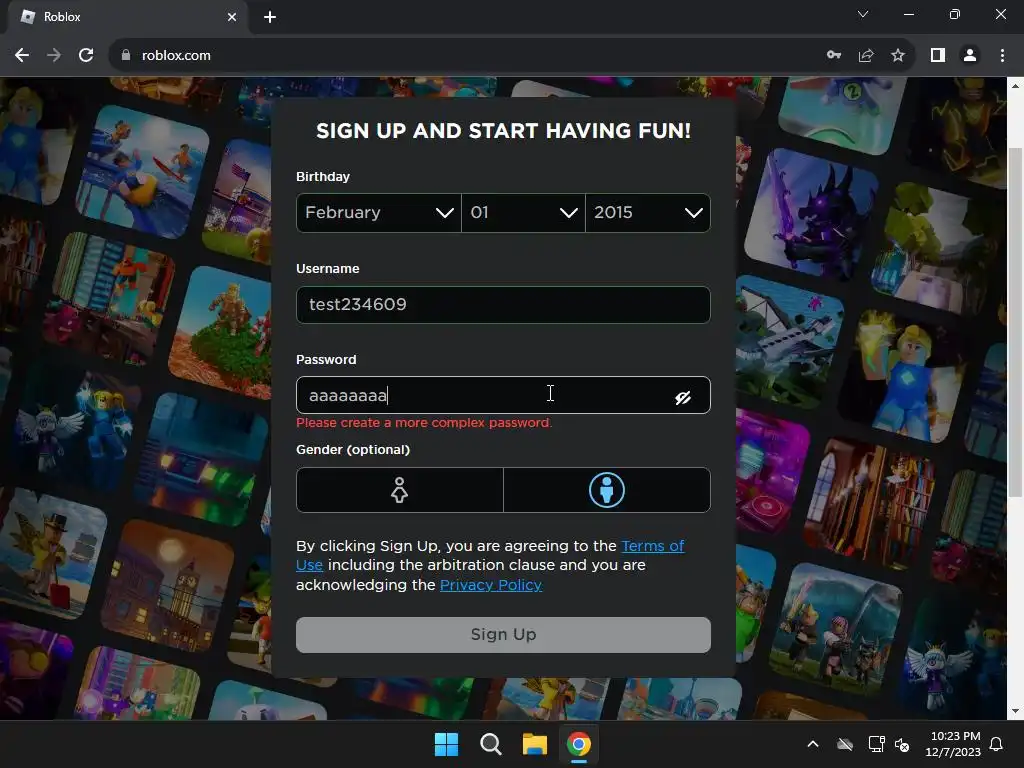The height and width of the screenshot is (768, 1024).
Task: Open the Windows Start menu
Action: [x=447, y=744]
